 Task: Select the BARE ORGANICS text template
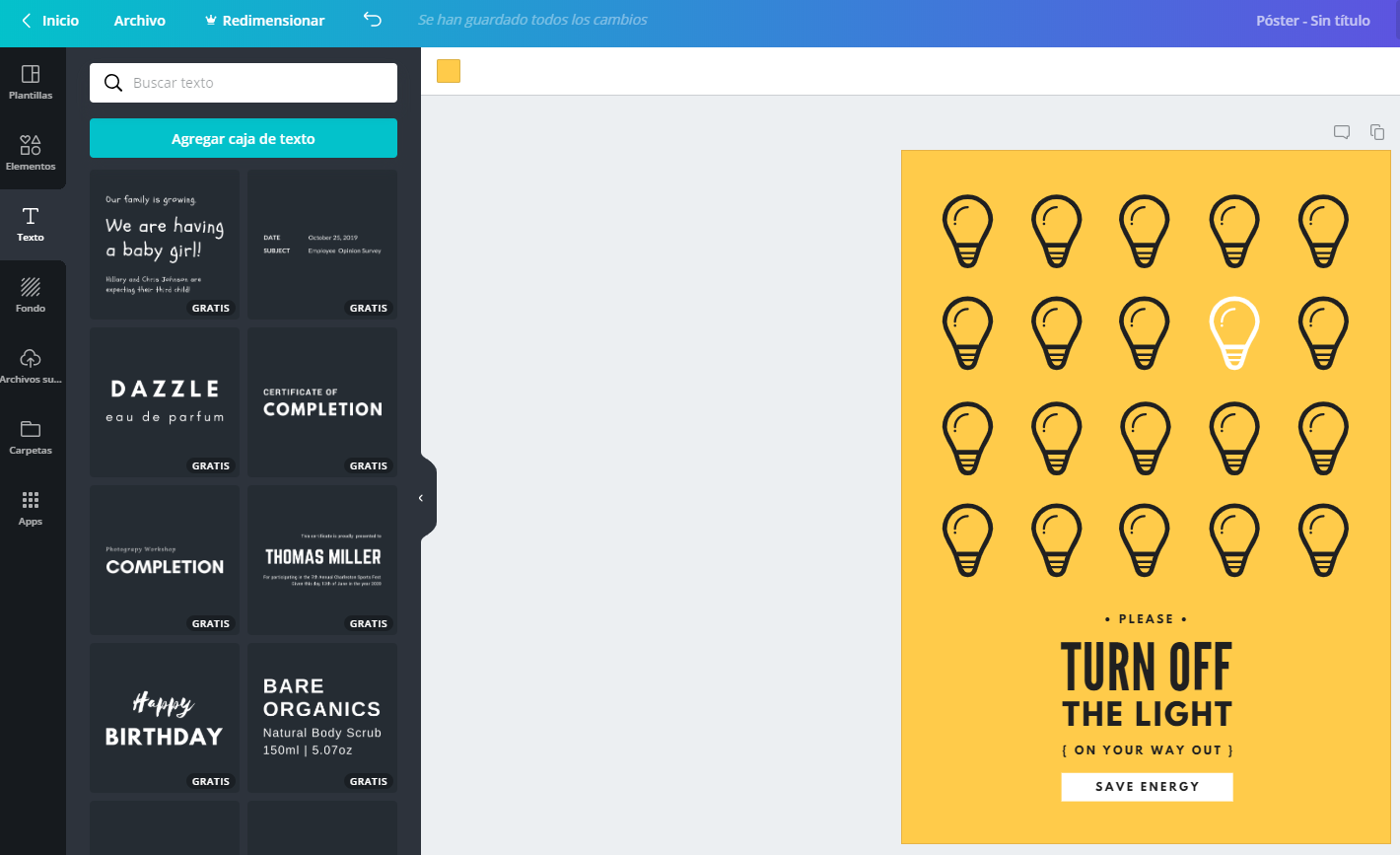pos(322,718)
